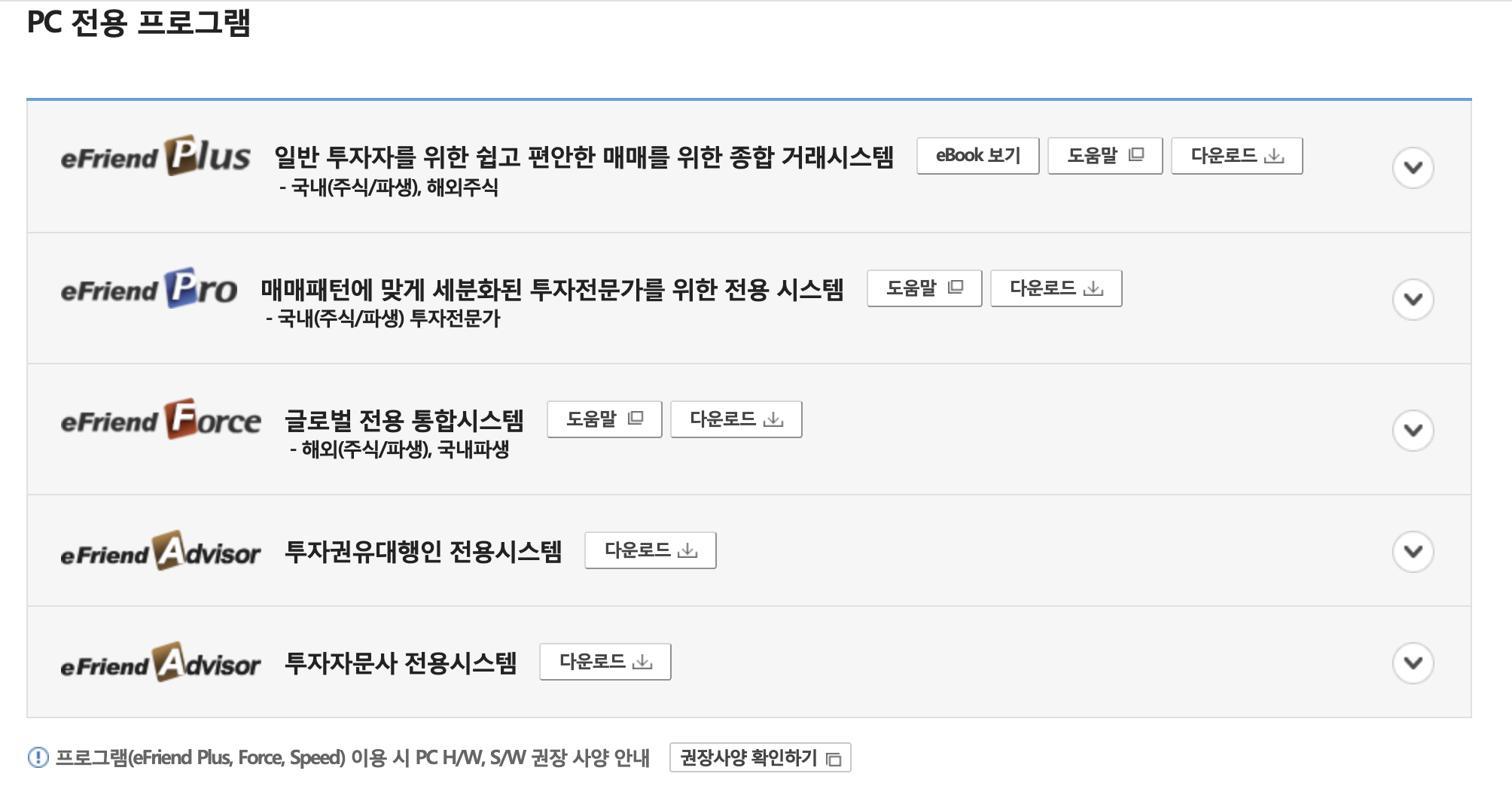Expand the eFriend Plus row chevron
Screen dimensions: 1512x795
click(x=1413, y=167)
